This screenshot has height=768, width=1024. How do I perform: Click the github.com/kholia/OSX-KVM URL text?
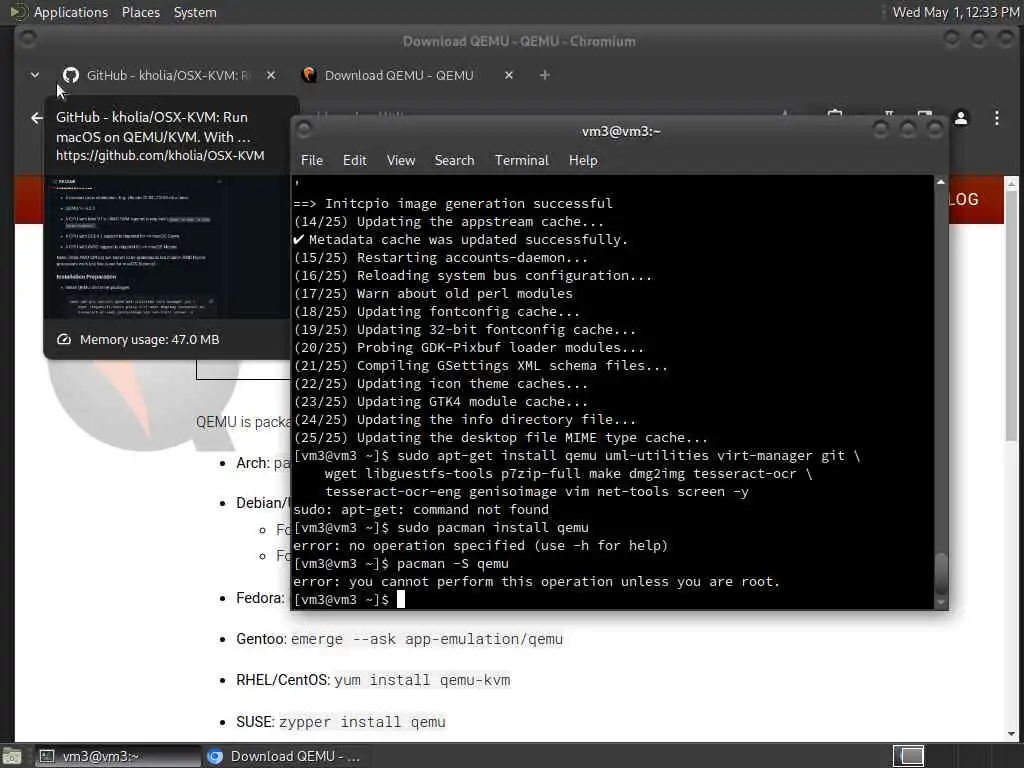(x=160, y=155)
